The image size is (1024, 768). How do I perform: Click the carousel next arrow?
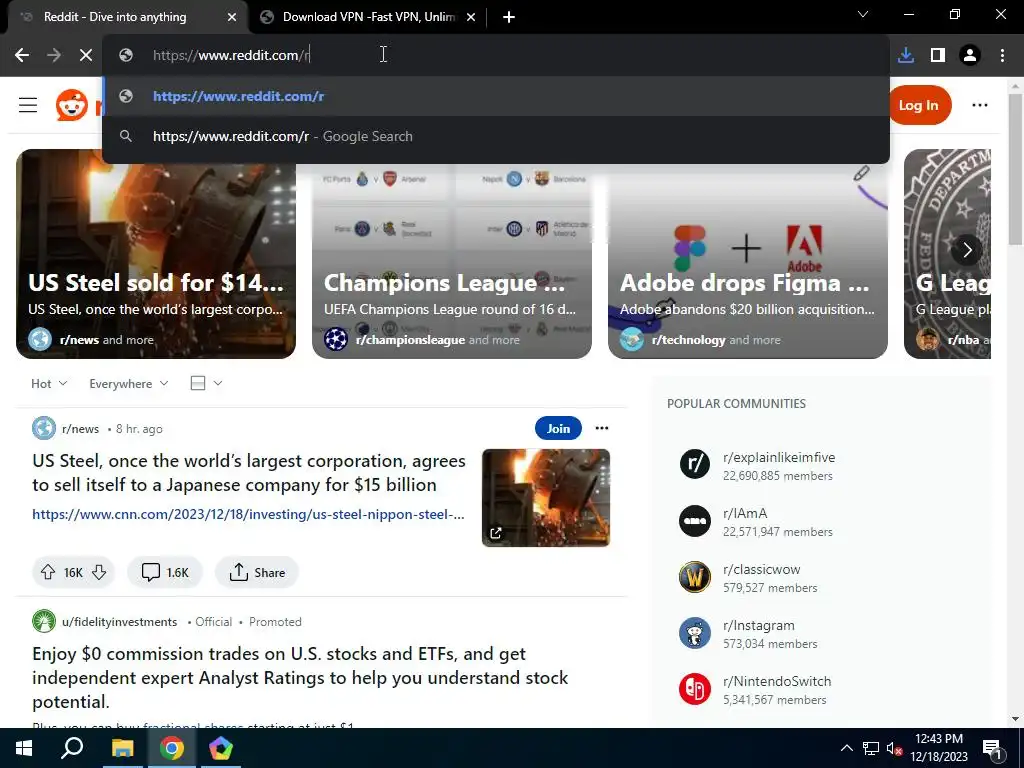tap(967, 249)
